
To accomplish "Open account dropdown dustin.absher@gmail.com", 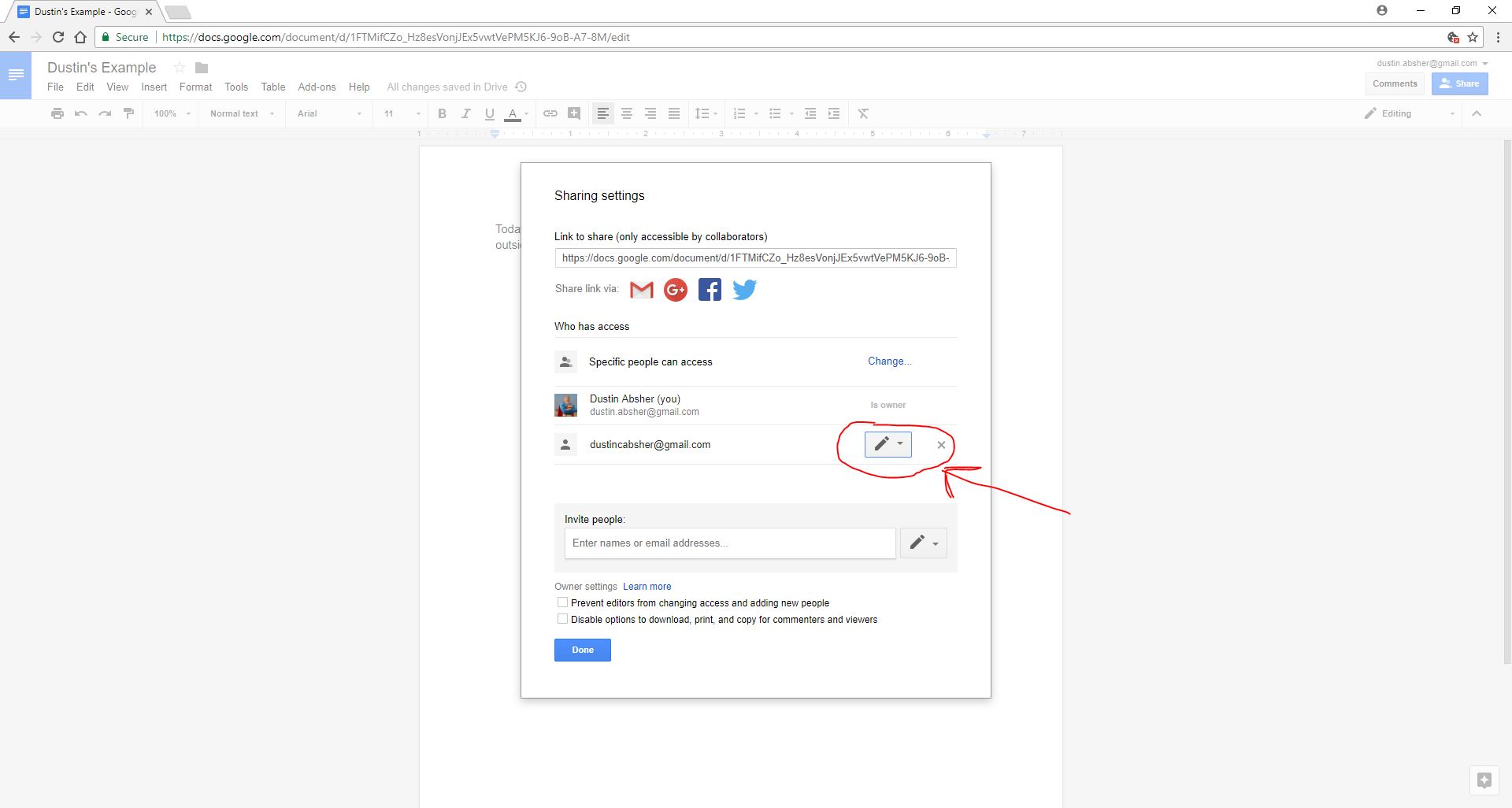I will click(x=1432, y=63).
